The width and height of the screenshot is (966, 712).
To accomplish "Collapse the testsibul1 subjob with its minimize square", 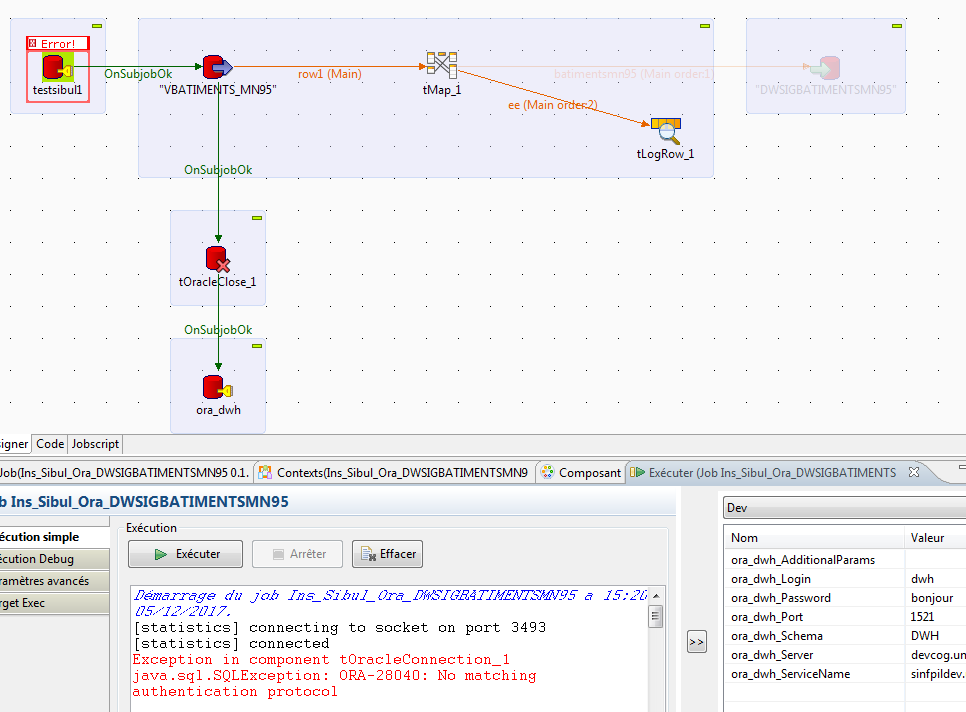I will click(x=95, y=27).
